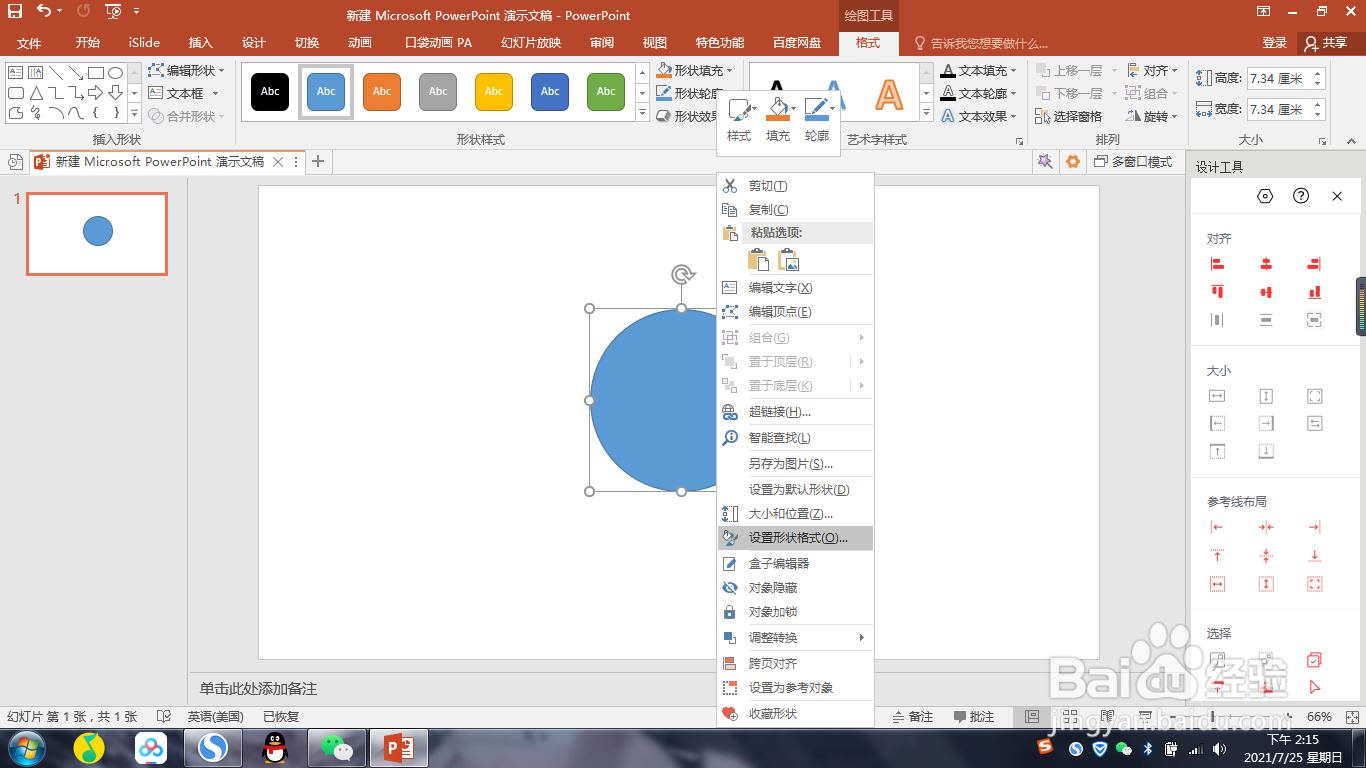Select Cut (剪切) from context menu
The height and width of the screenshot is (768, 1366).
(796, 186)
